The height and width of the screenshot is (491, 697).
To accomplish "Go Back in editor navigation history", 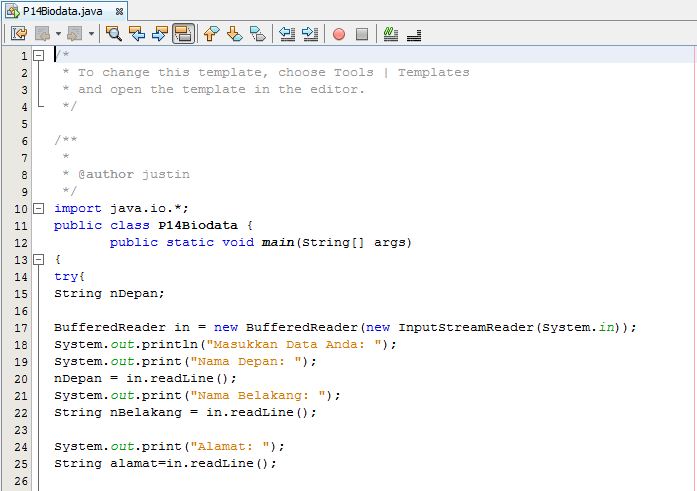I will coord(43,34).
